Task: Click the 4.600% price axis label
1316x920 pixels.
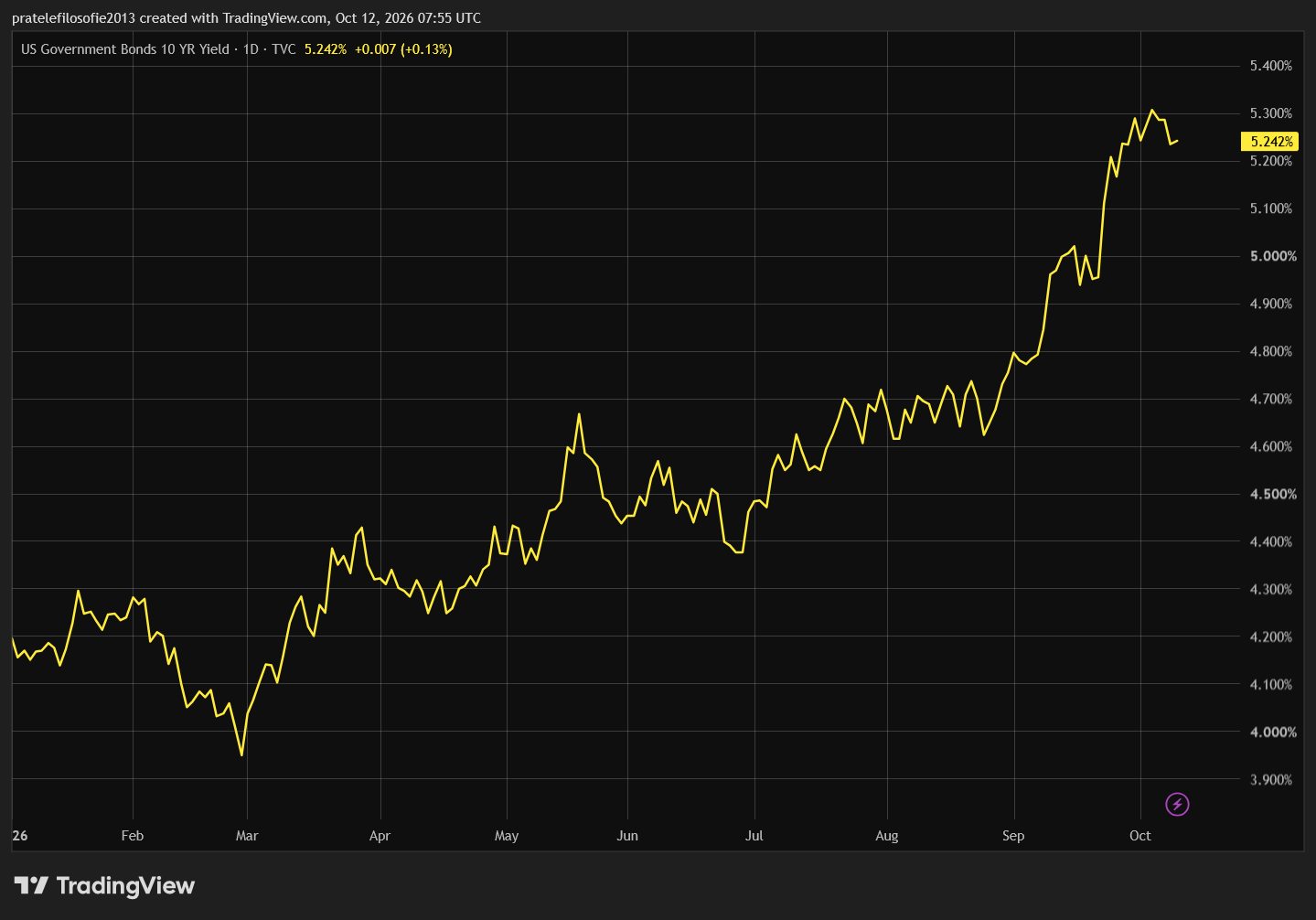Action: point(1271,446)
